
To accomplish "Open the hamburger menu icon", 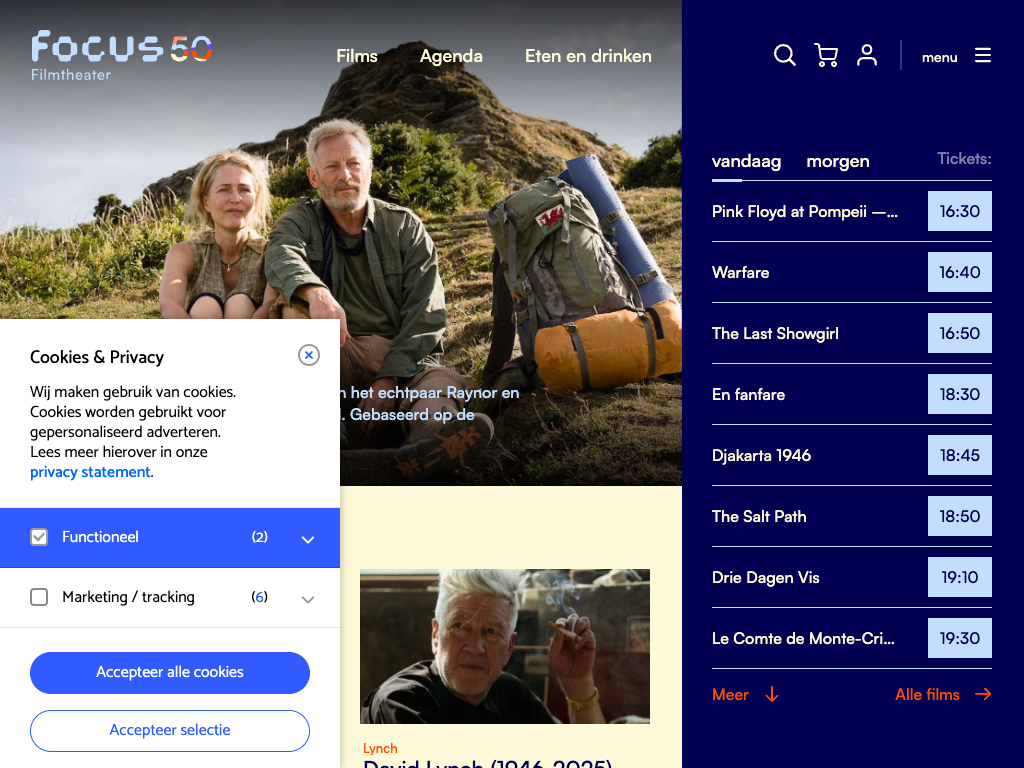I will coord(983,56).
